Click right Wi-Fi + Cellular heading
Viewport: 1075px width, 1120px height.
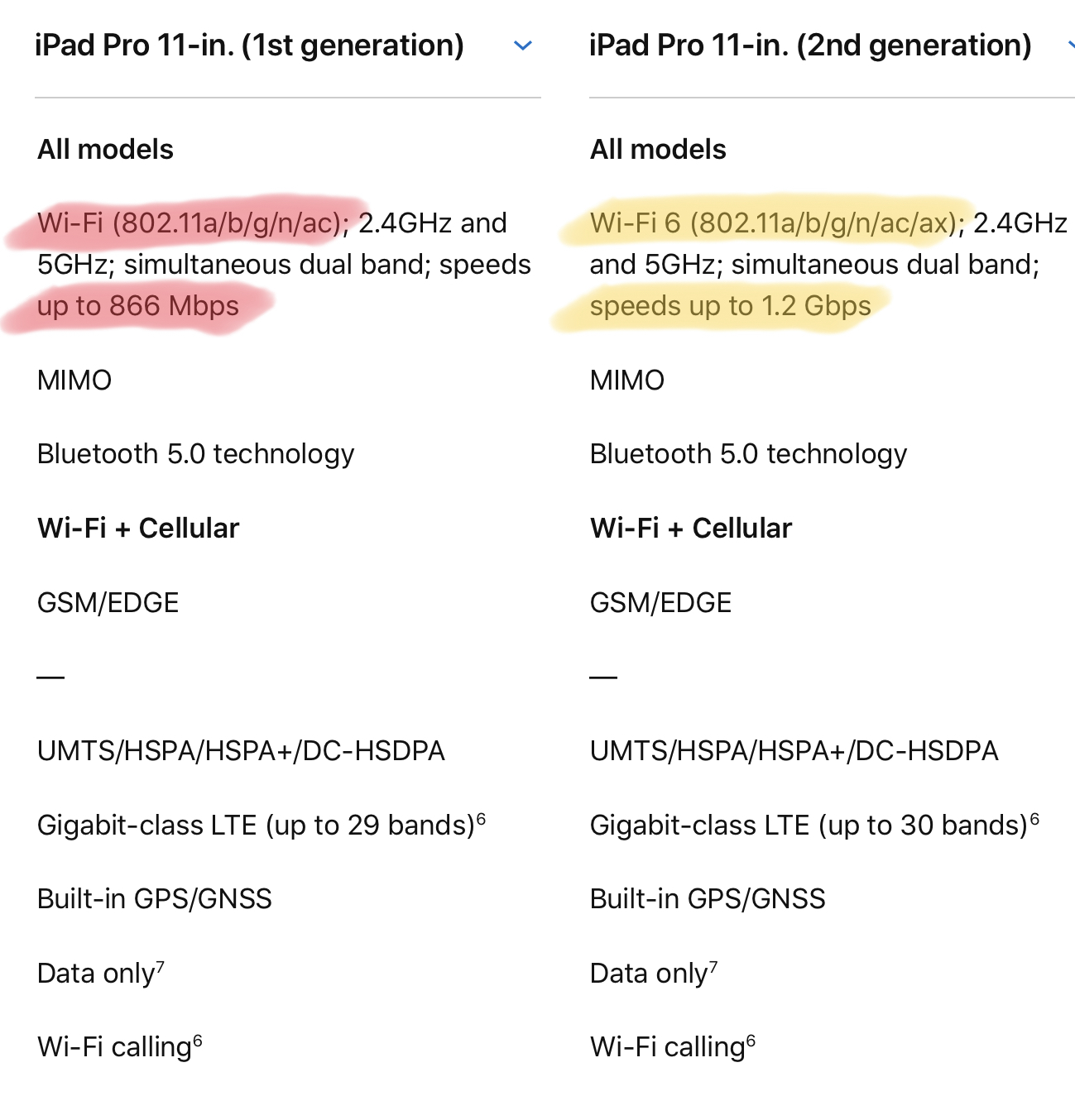point(691,528)
